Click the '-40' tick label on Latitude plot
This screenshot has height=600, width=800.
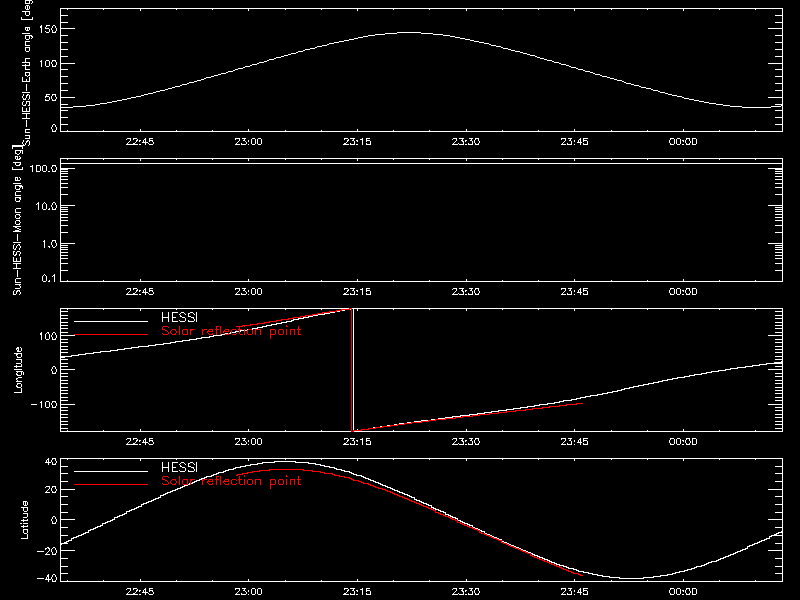(x=47, y=578)
